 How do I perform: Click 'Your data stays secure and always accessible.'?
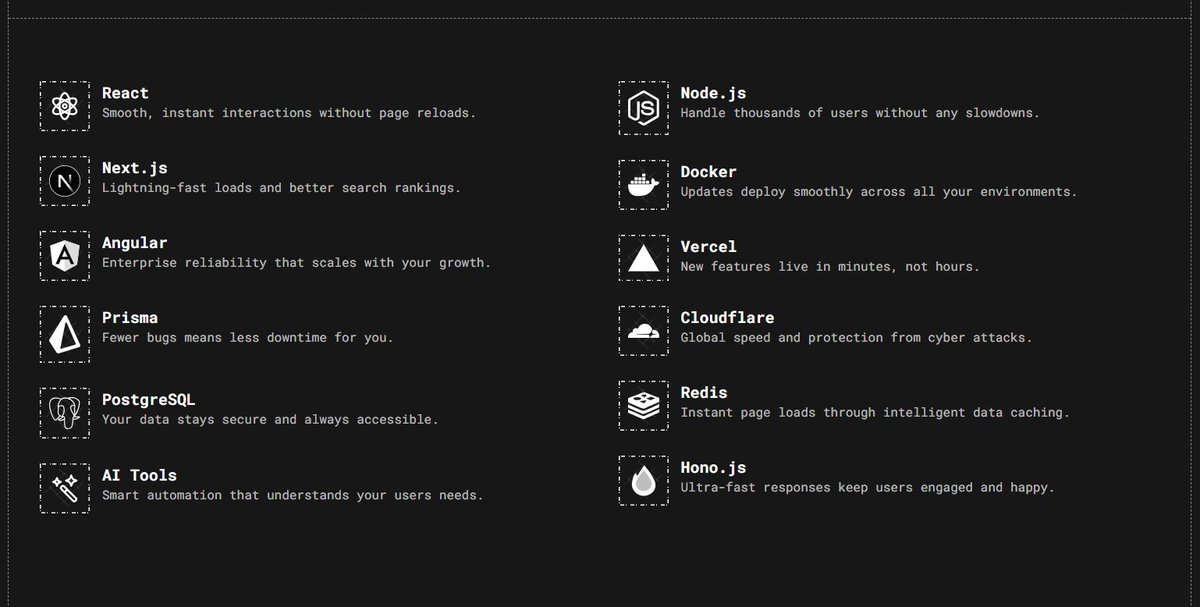pyautogui.click(x=270, y=420)
